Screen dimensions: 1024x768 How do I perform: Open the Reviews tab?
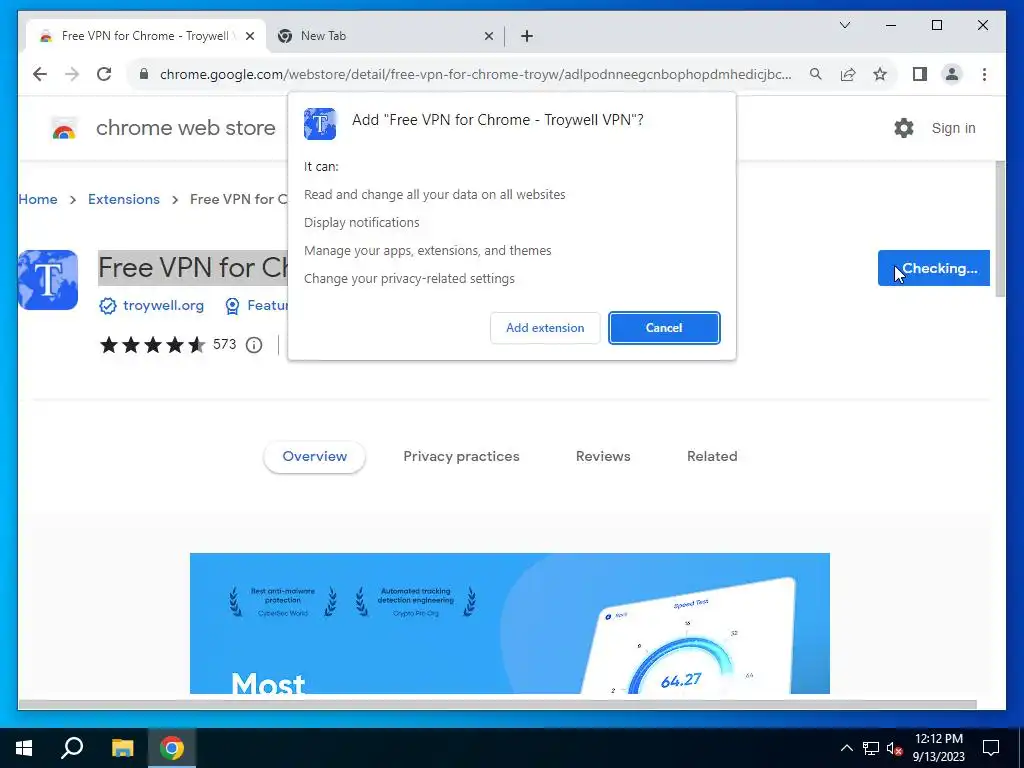[x=603, y=456]
